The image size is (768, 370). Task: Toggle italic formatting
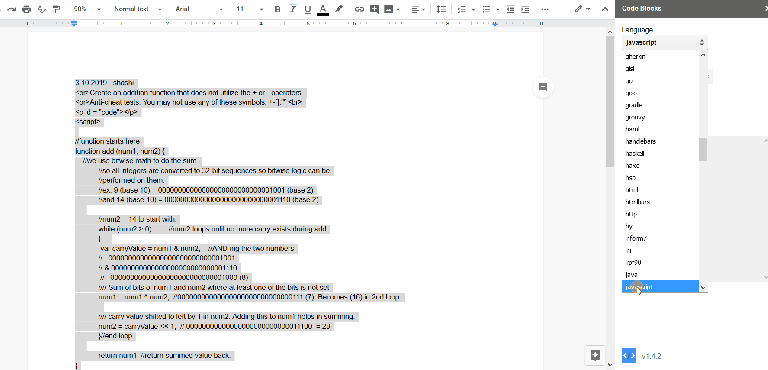pyautogui.click(x=293, y=9)
